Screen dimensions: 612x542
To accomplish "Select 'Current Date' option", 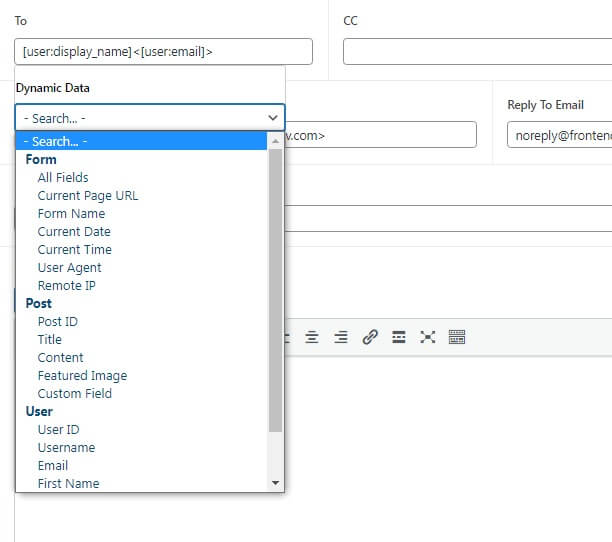I will coord(141,231).
